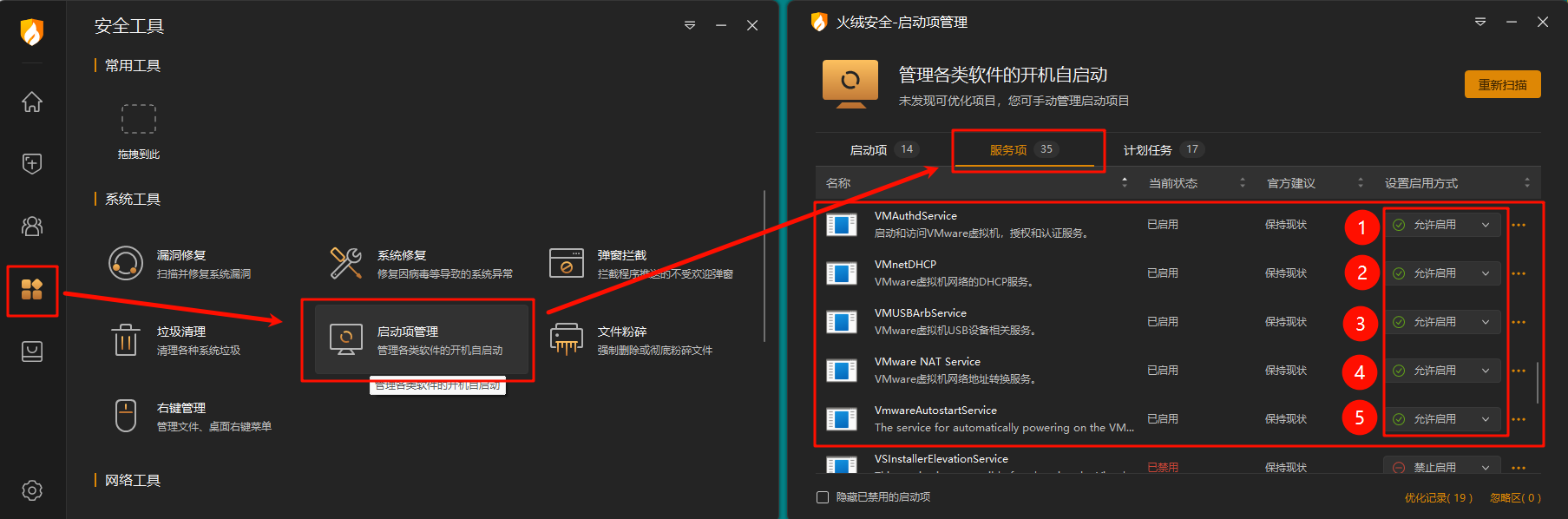The width and height of the screenshot is (1568, 519).
Task: Click the service list scrollbar
Action: [x=1538, y=383]
